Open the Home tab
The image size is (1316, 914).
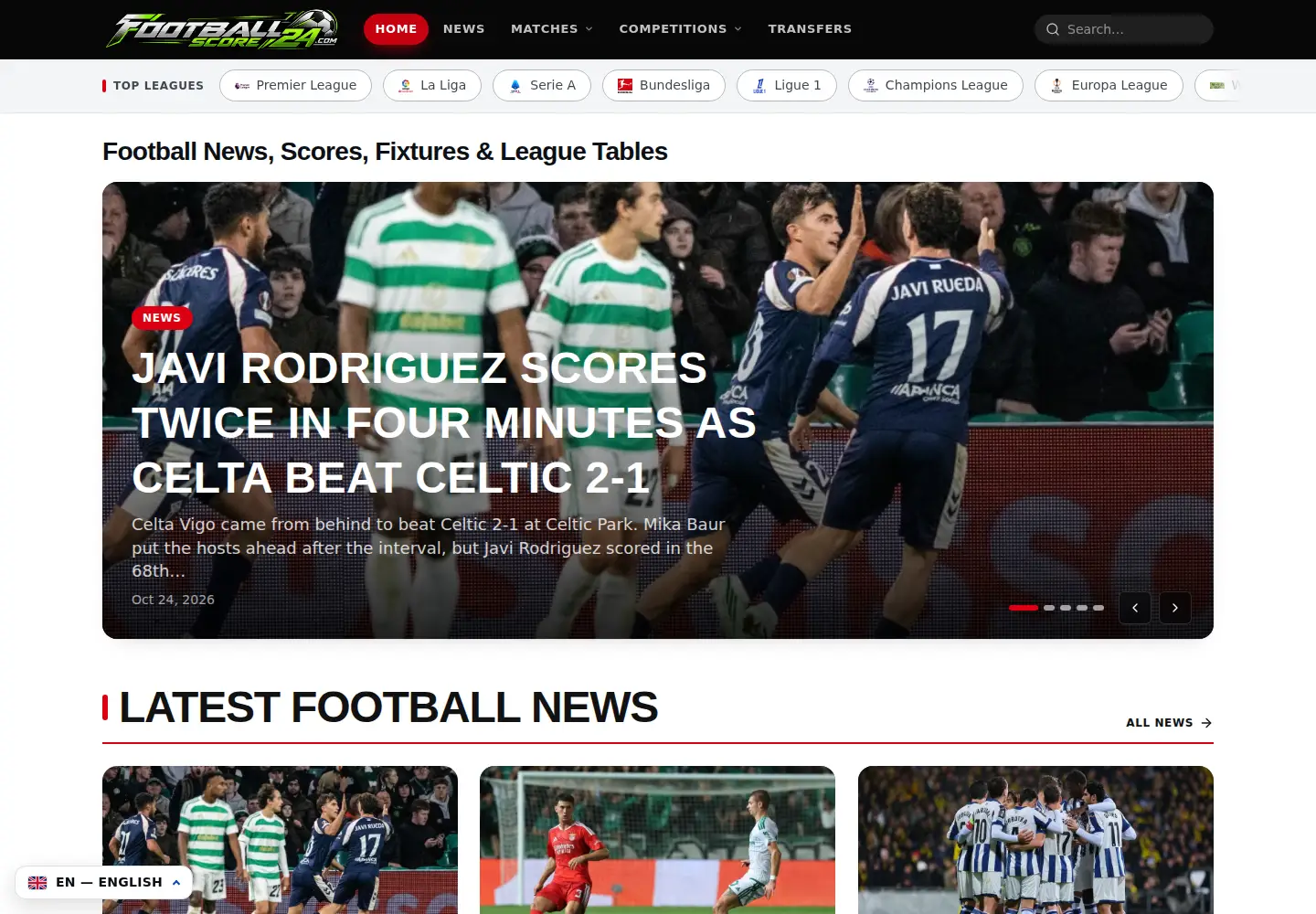(x=396, y=29)
